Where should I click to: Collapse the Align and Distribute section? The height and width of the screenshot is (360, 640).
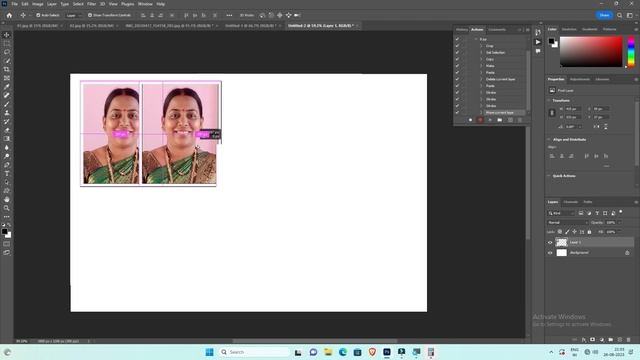549,140
